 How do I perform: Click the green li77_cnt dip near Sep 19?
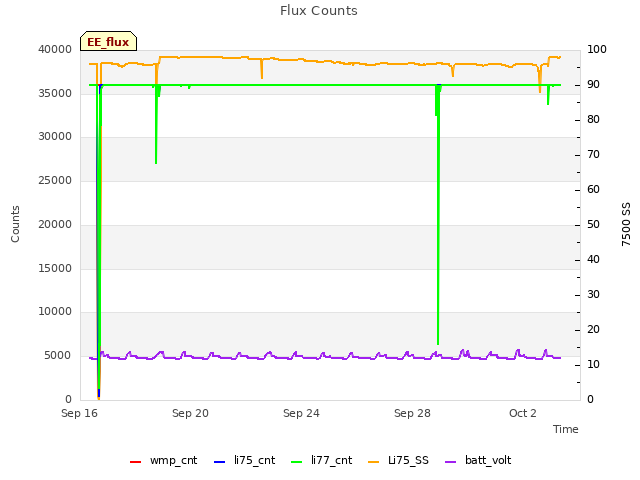click(156, 124)
